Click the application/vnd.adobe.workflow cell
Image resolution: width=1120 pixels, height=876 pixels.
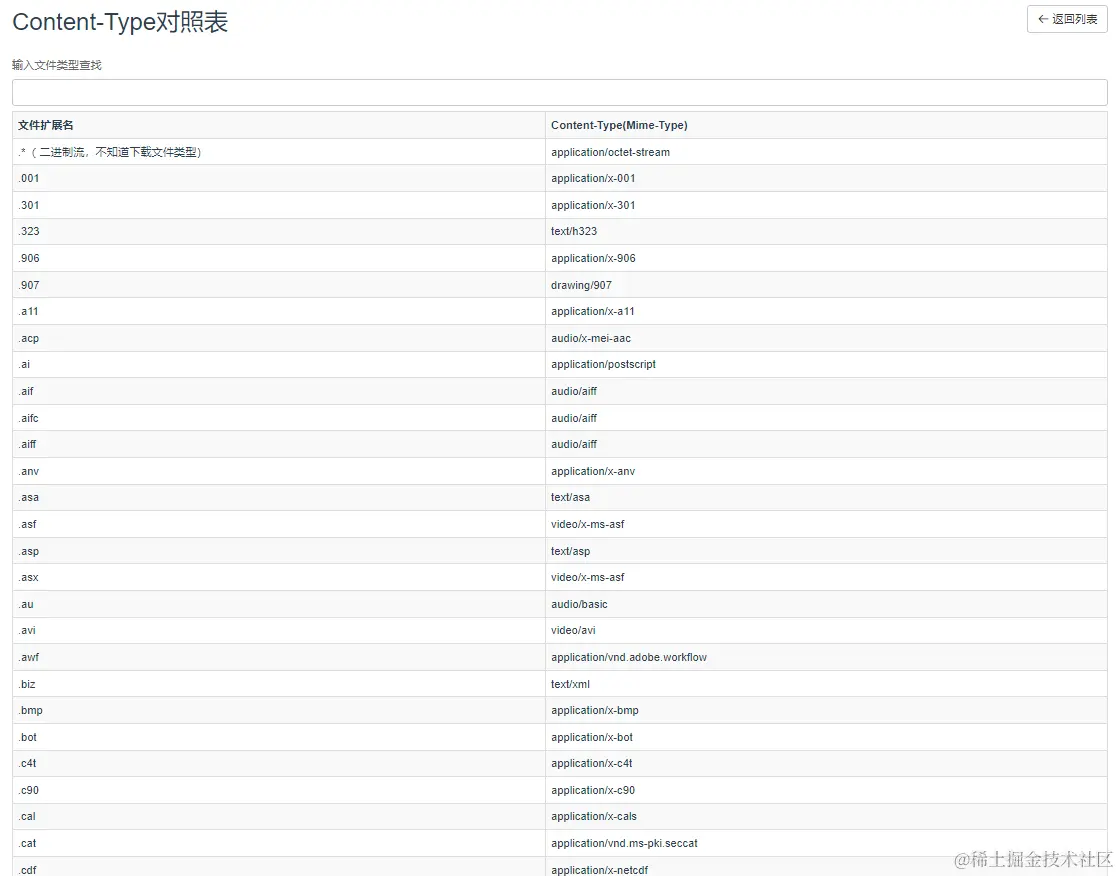(x=628, y=657)
